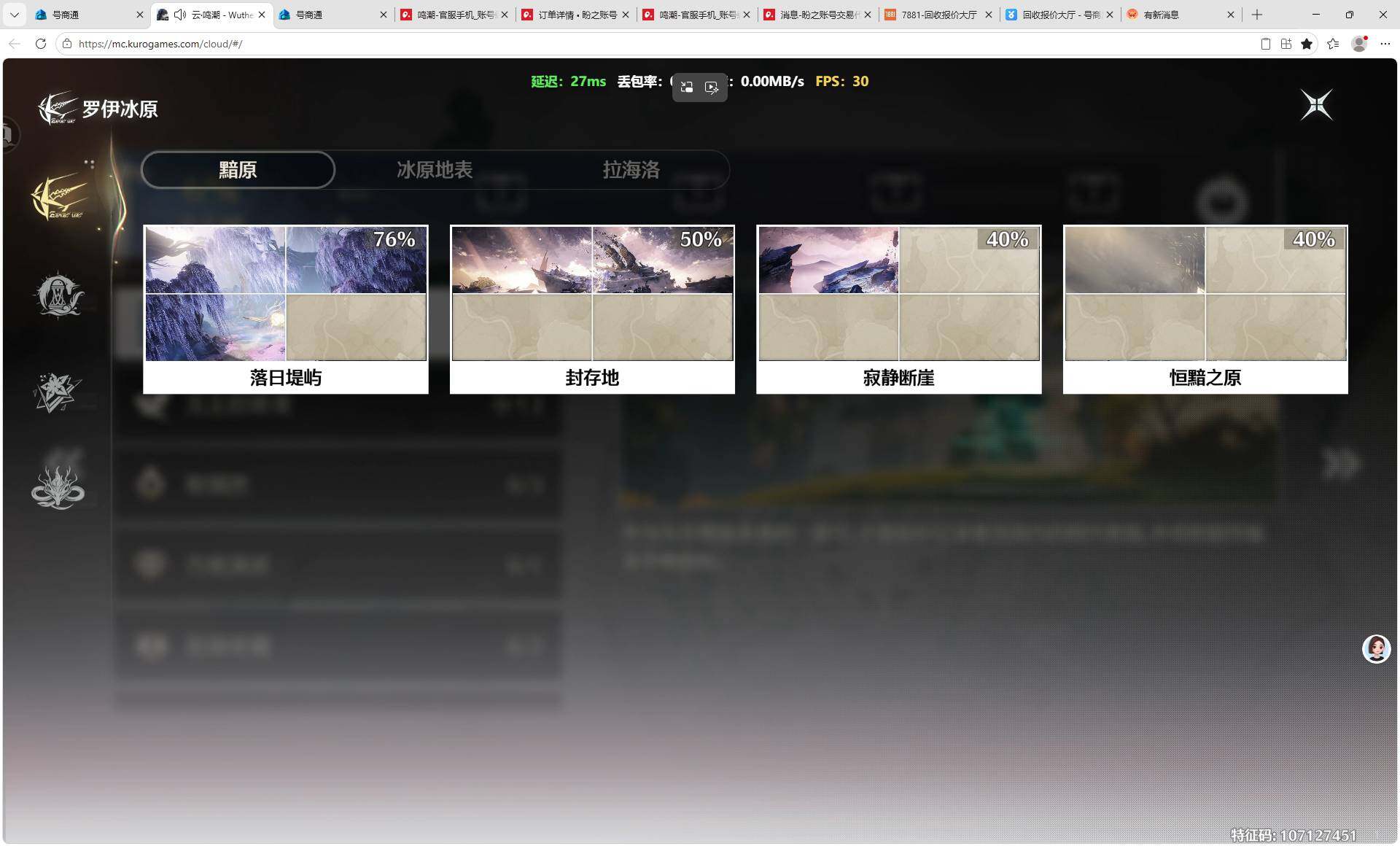The width and height of the screenshot is (1400, 846).
Task: Click the 罗伊冰原 region title
Action: click(120, 109)
